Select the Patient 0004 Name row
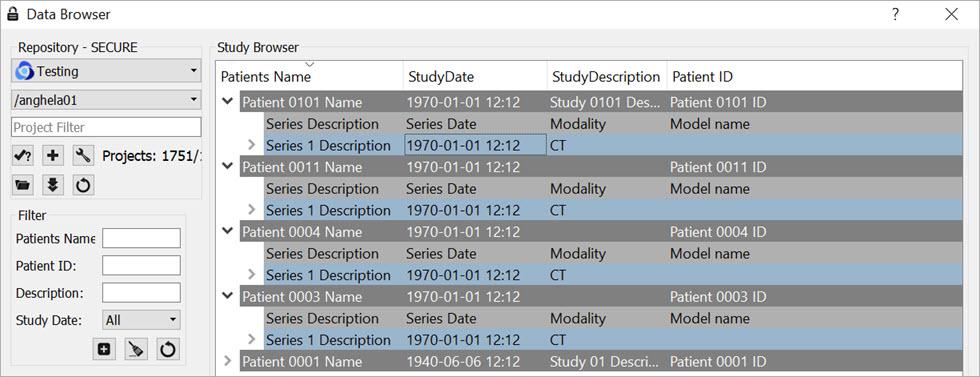This screenshot has width=980, height=377. [x=601, y=232]
